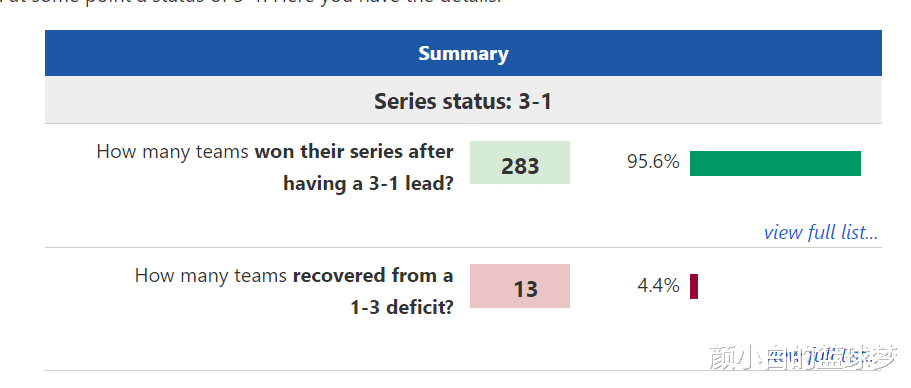Select the 'Series status: 3-1' heading row
Screen dimensions: 911x388
pos(463,100)
